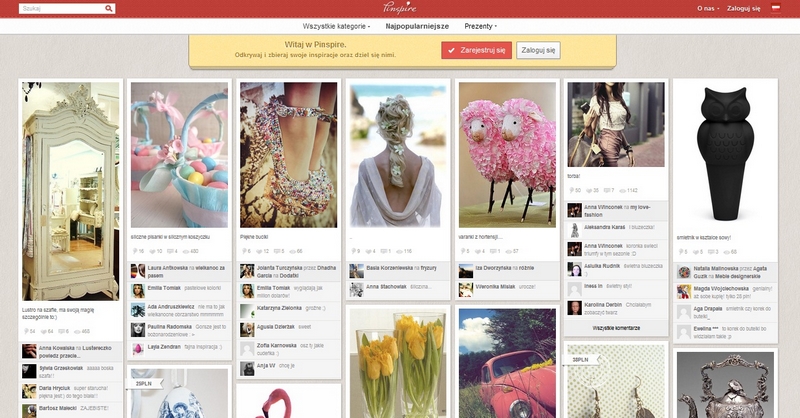This screenshot has height=418, width=800.
Task: Click Asiulka Rudnik's avatar
Action: click(574, 269)
